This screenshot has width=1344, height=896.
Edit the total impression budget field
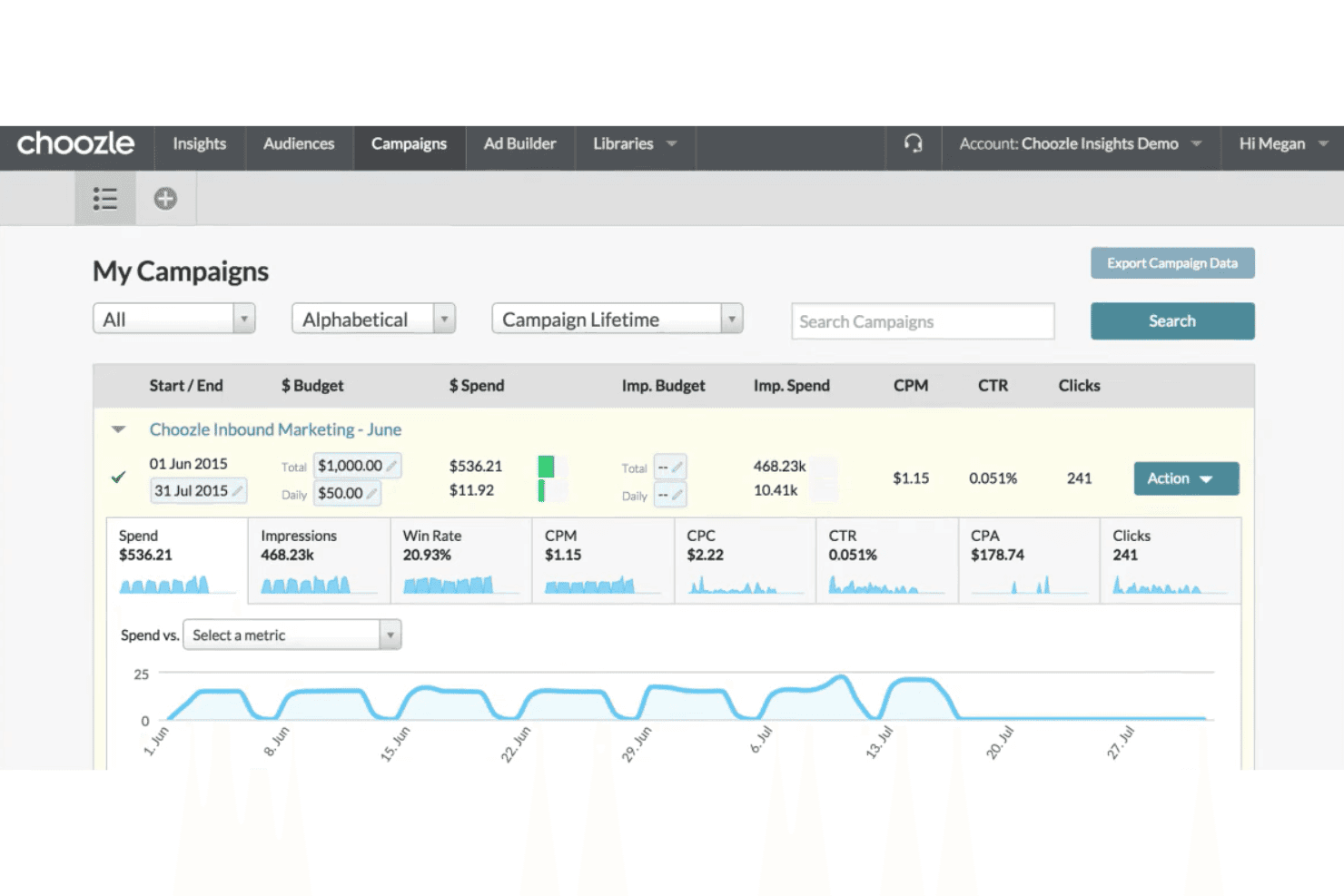coord(670,468)
